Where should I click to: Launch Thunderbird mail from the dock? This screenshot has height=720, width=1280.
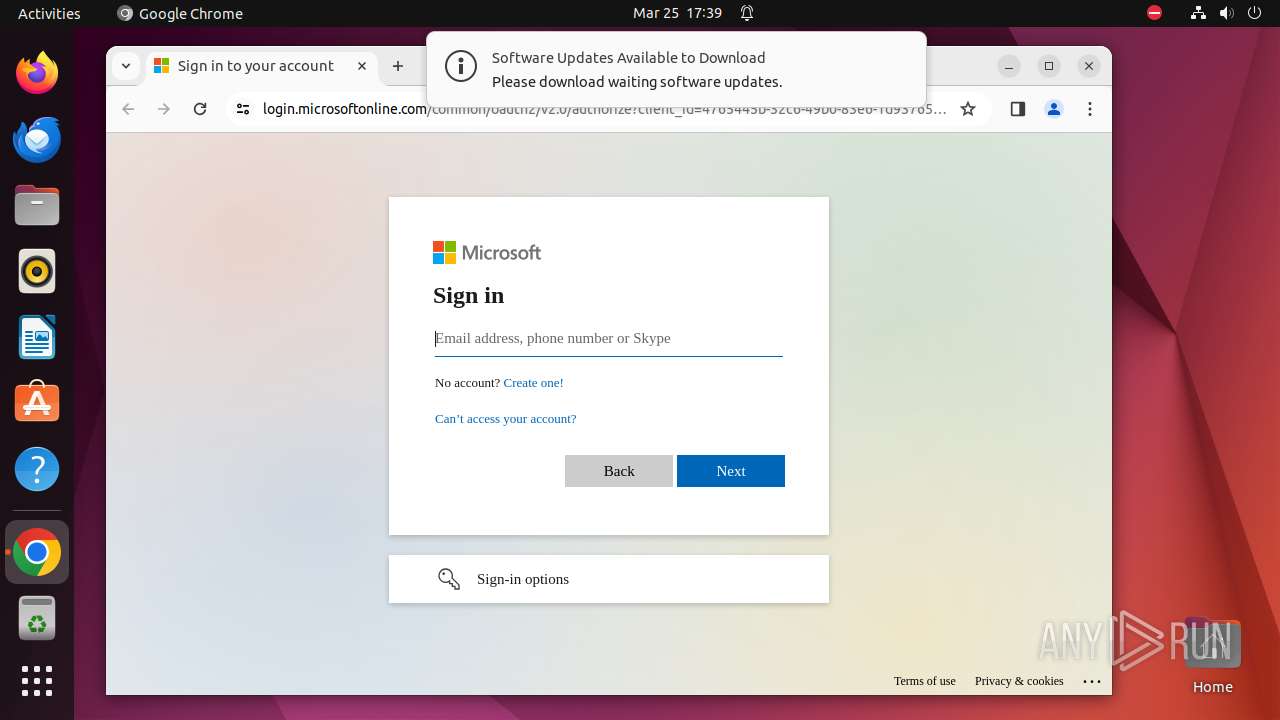pyautogui.click(x=37, y=139)
